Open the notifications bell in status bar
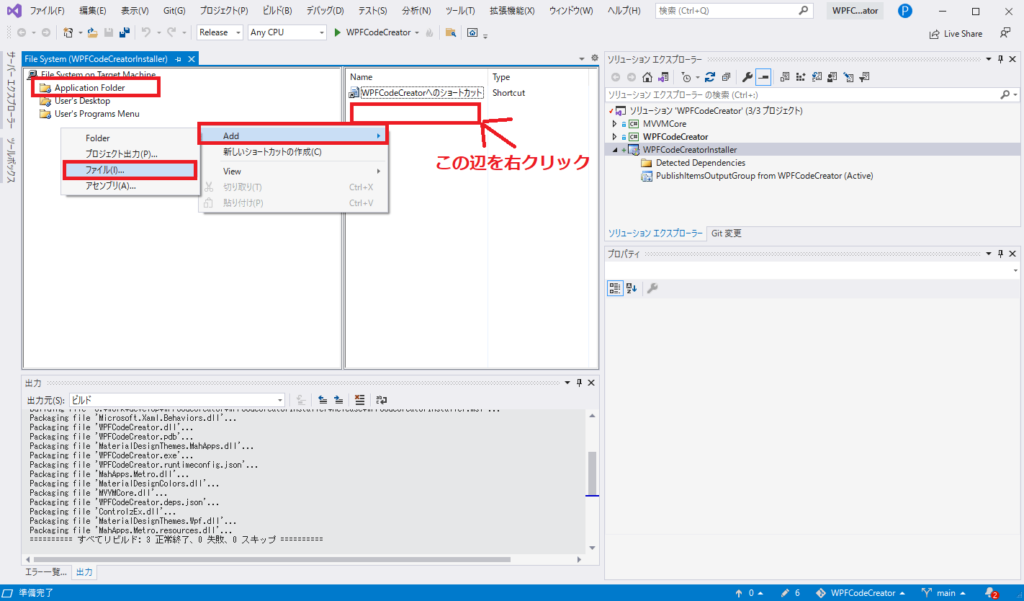Image resolution: width=1024 pixels, height=601 pixels. [991, 593]
